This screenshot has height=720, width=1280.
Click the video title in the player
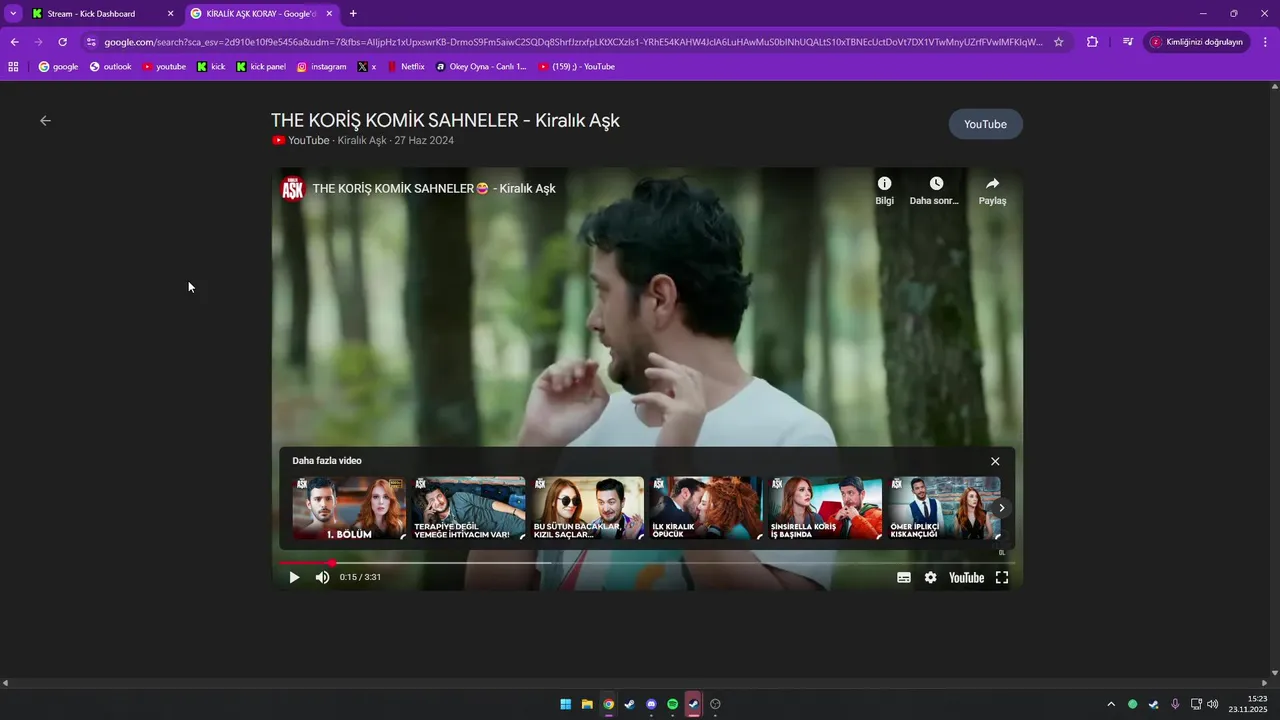[x=434, y=188]
